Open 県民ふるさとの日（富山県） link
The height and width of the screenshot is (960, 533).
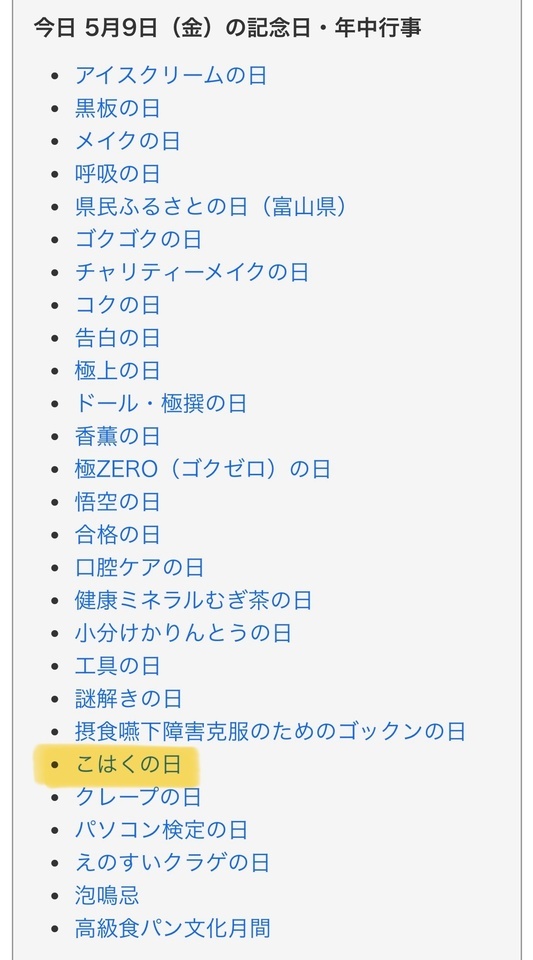pos(211,206)
